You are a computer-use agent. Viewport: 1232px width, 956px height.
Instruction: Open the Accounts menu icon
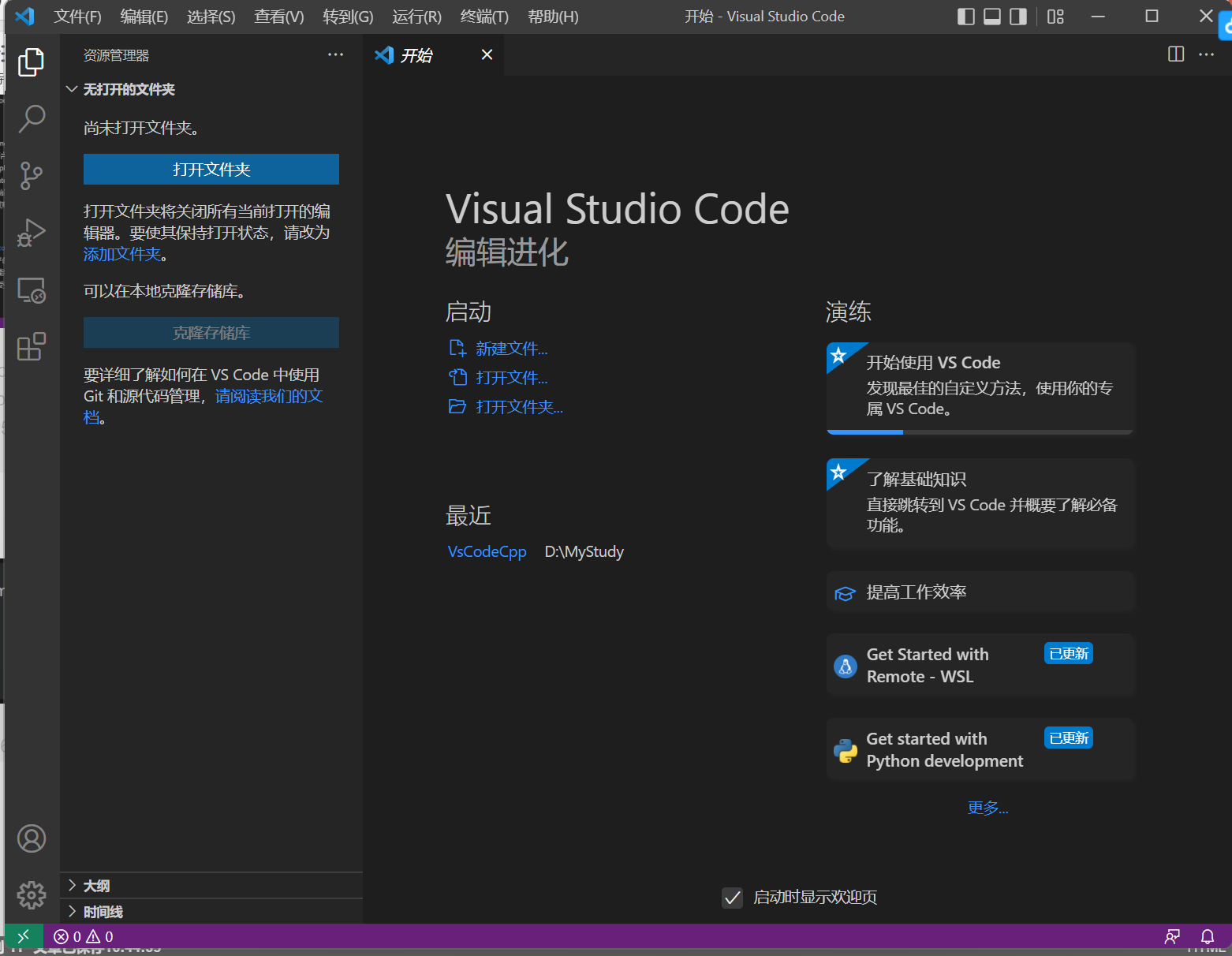(x=32, y=838)
